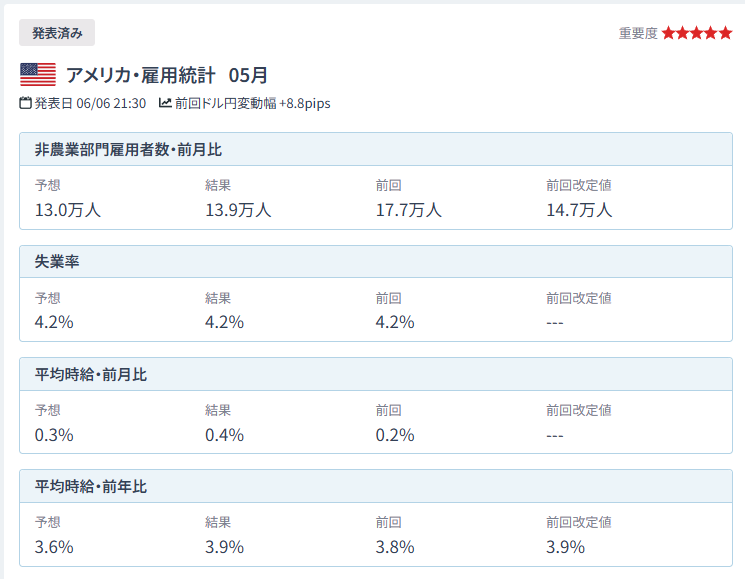Click the 重要度 label
This screenshot has width=745, height=579.
[x=638, y=33]
